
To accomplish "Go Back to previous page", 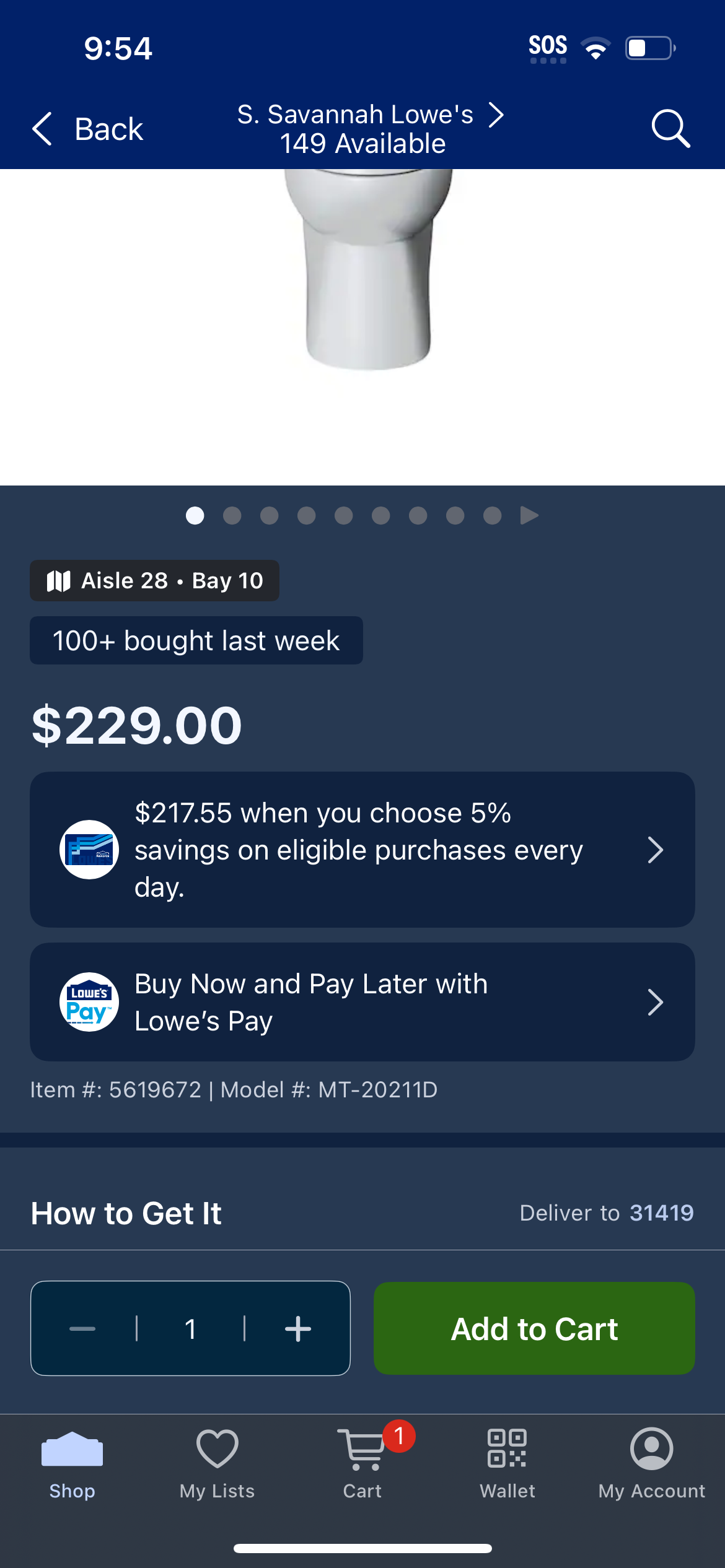I will [x=87, y=129].
